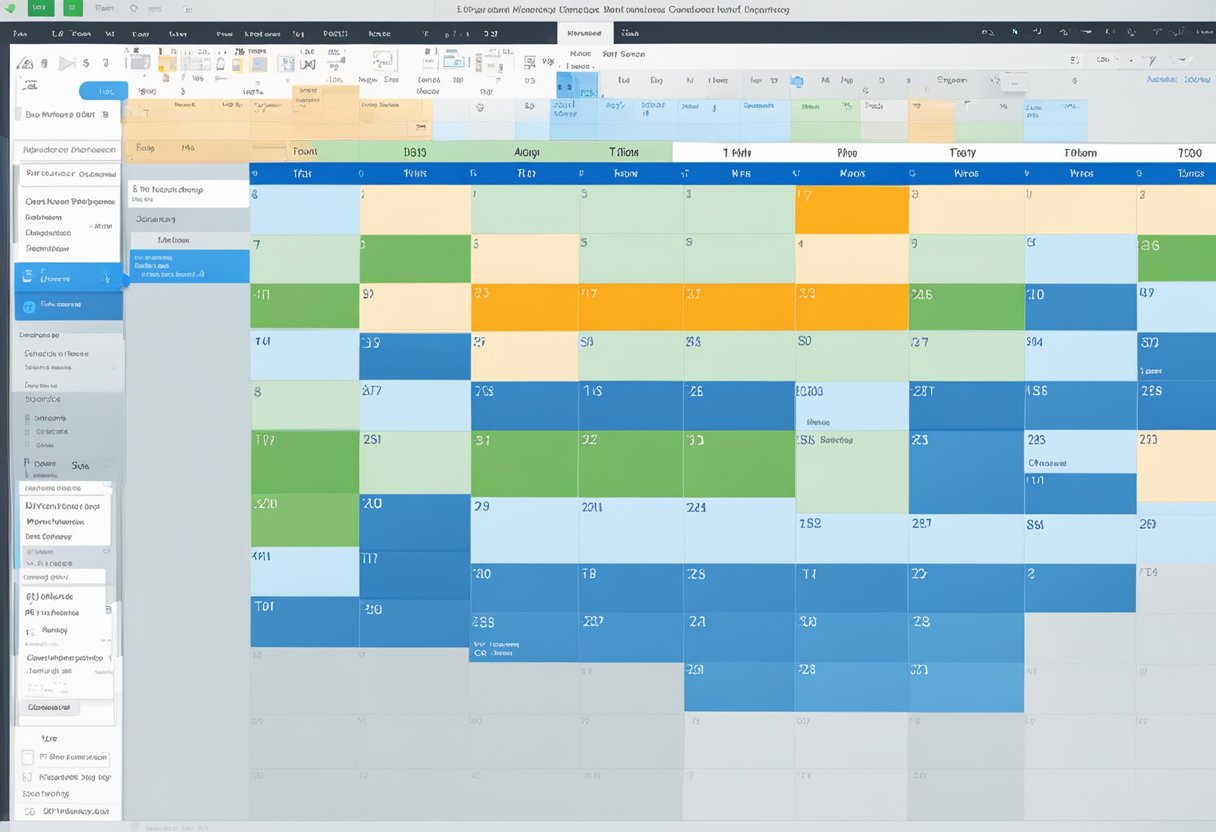Viewport: 1216px width, 832px height.
Task: Select the bright orange calendar cell in the first row
Action: 851,209
